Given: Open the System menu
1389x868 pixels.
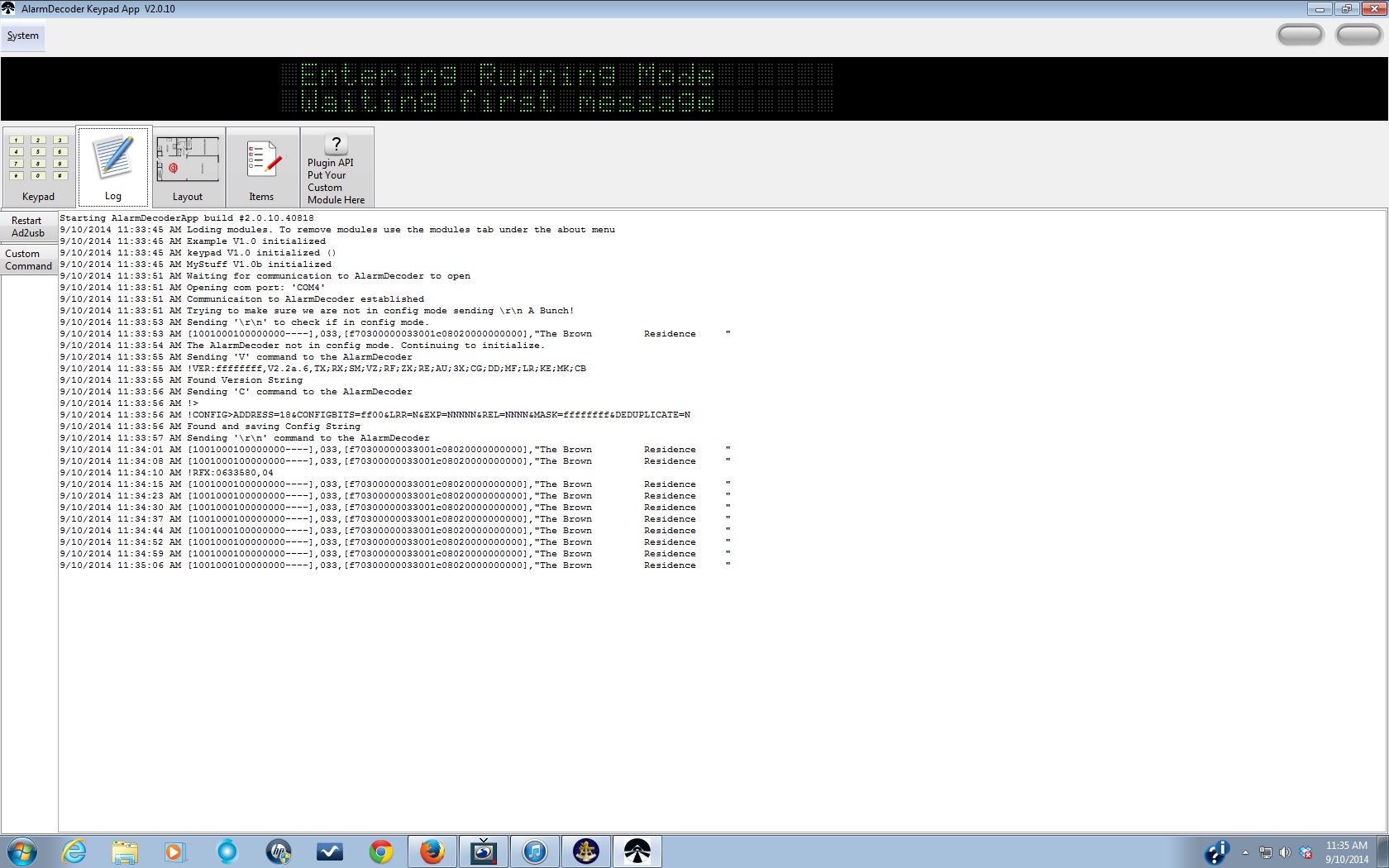Looking at the screenshot, I should pos(23,36).
